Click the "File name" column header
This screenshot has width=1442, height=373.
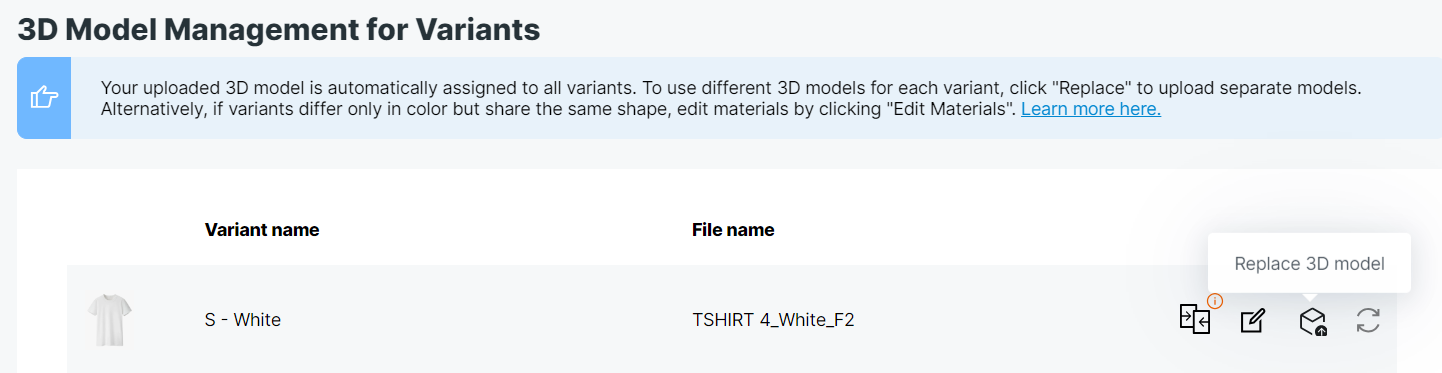733,230
